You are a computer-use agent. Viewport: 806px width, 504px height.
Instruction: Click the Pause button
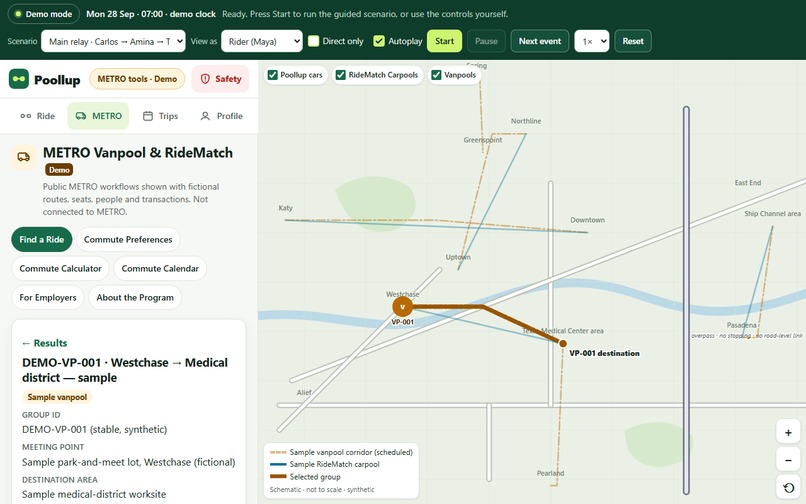click(x=486, y=41)
